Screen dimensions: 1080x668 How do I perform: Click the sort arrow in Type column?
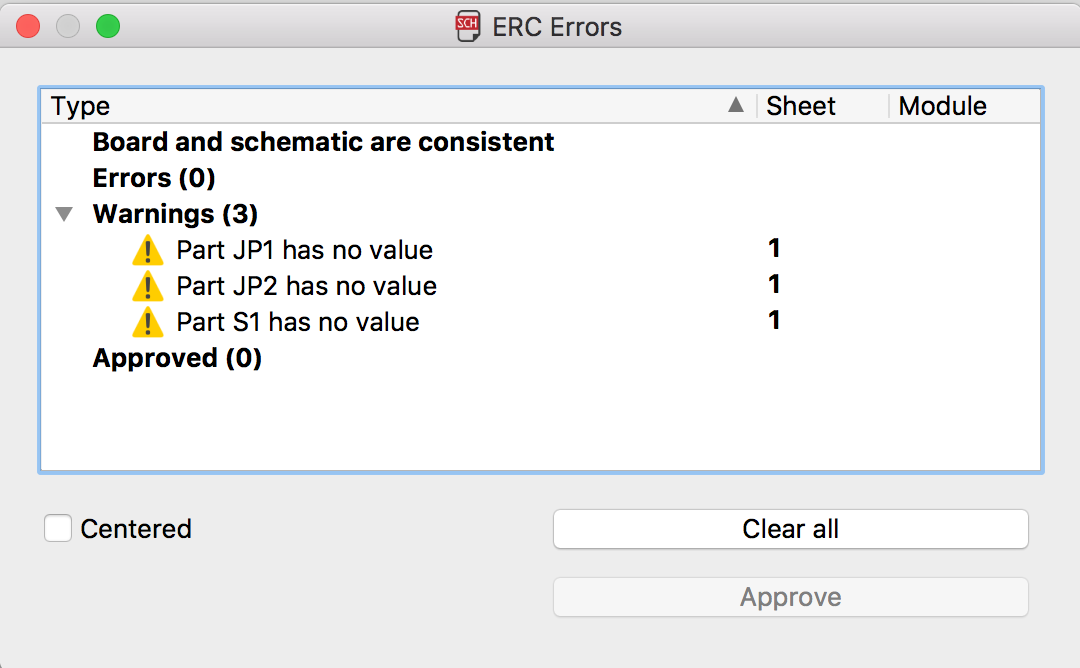click(736, 105)
